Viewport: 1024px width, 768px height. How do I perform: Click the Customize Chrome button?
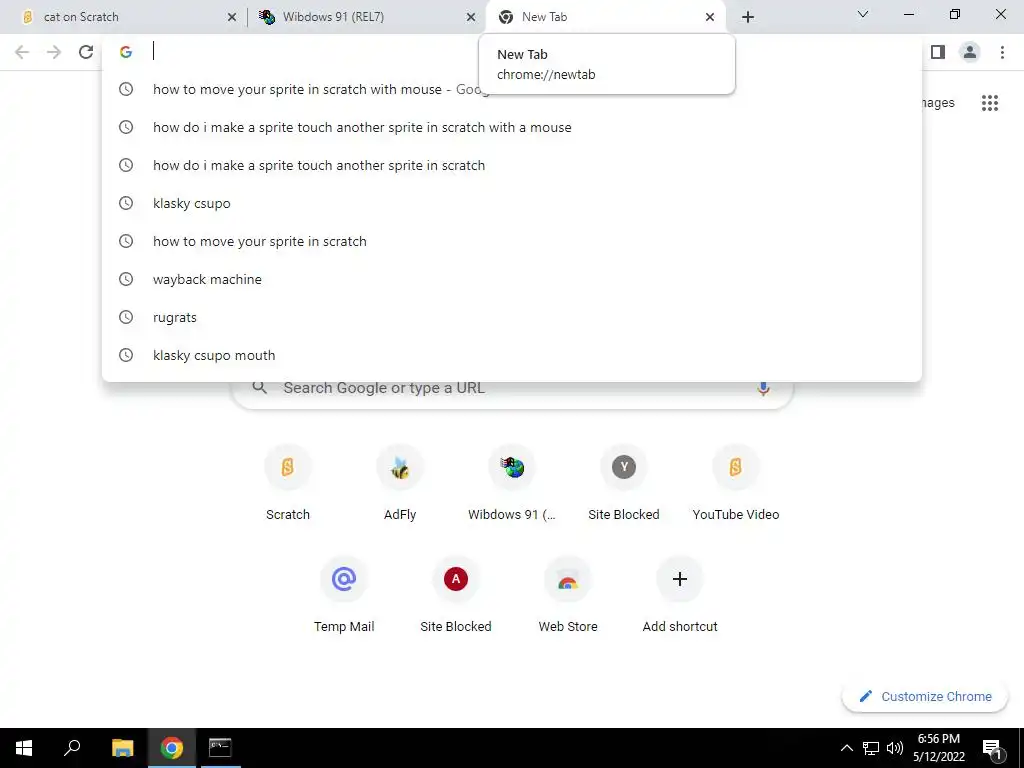point(925,696)
